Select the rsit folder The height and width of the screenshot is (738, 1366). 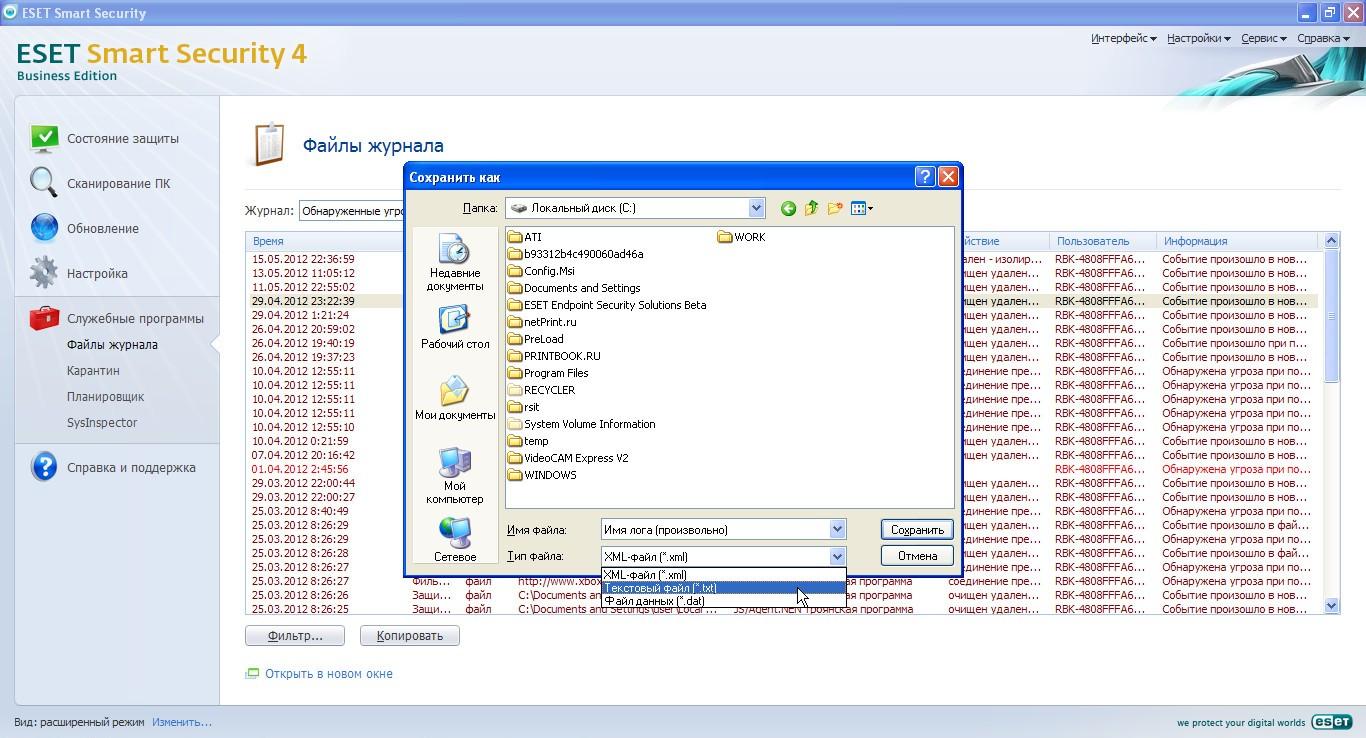point(524,407)
